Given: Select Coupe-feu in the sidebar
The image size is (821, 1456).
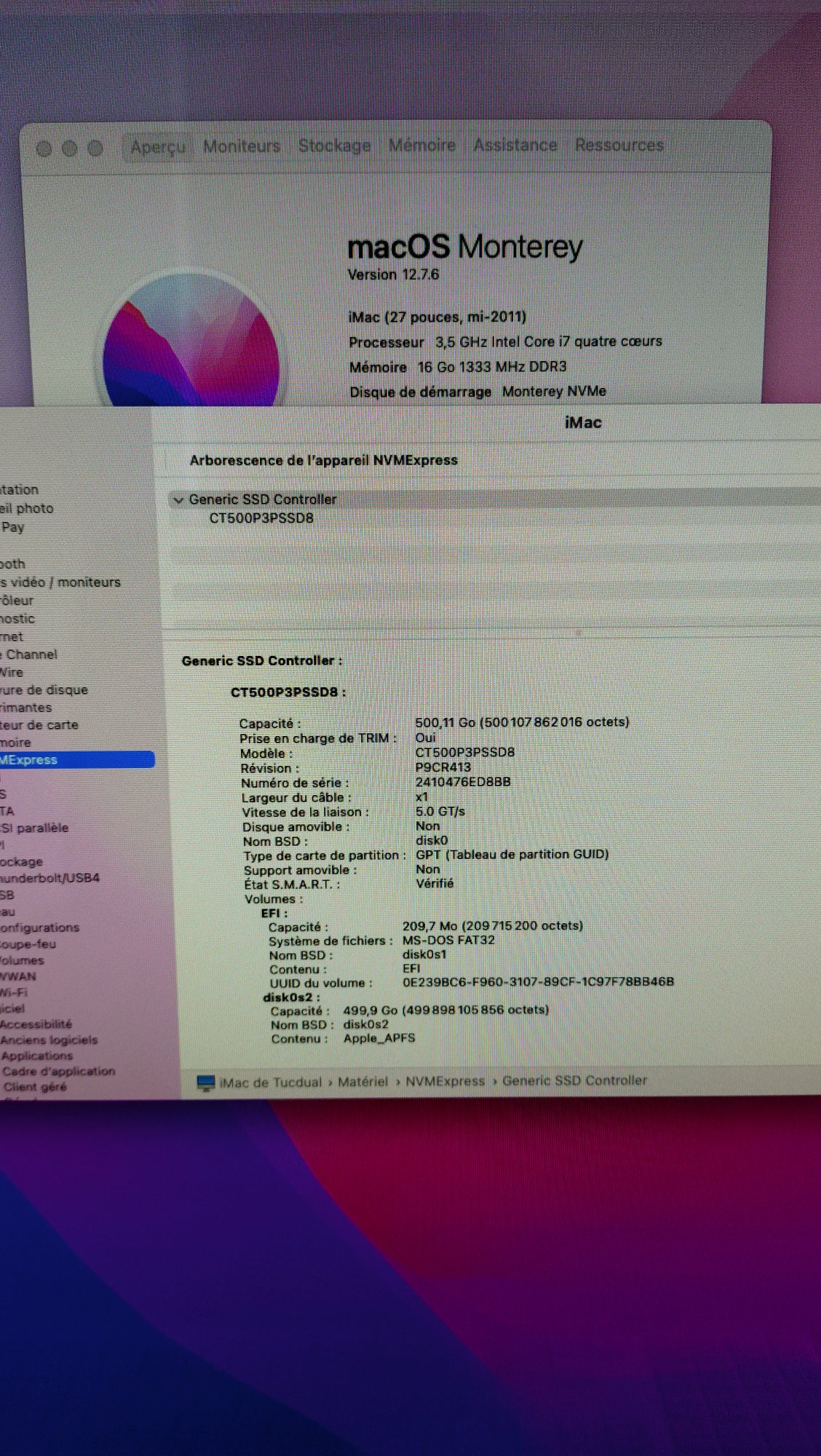Looking at the screenshot, I should (x=28, y=944).
